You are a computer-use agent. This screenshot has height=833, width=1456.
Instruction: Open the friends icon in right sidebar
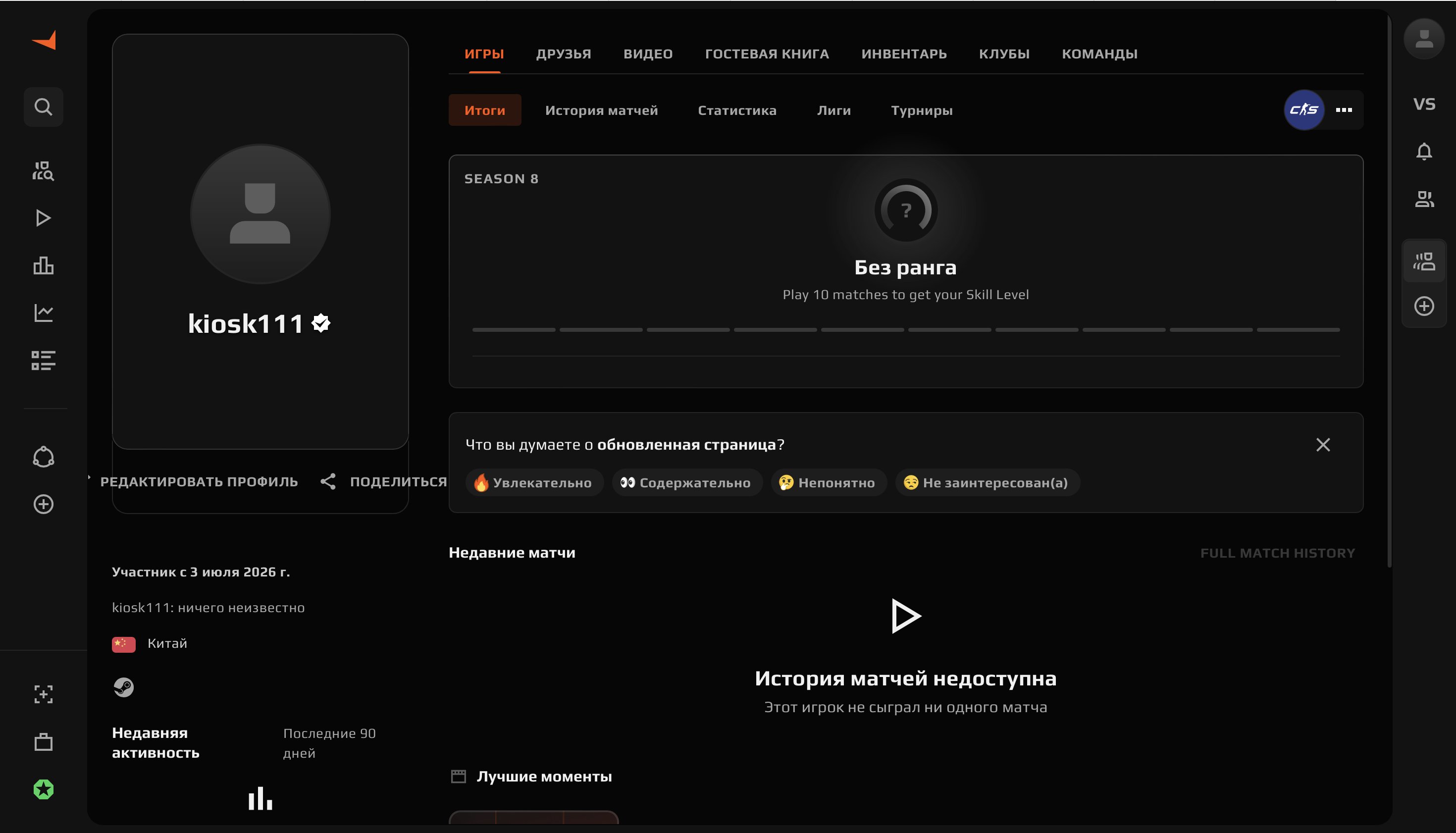(1424, 199)
